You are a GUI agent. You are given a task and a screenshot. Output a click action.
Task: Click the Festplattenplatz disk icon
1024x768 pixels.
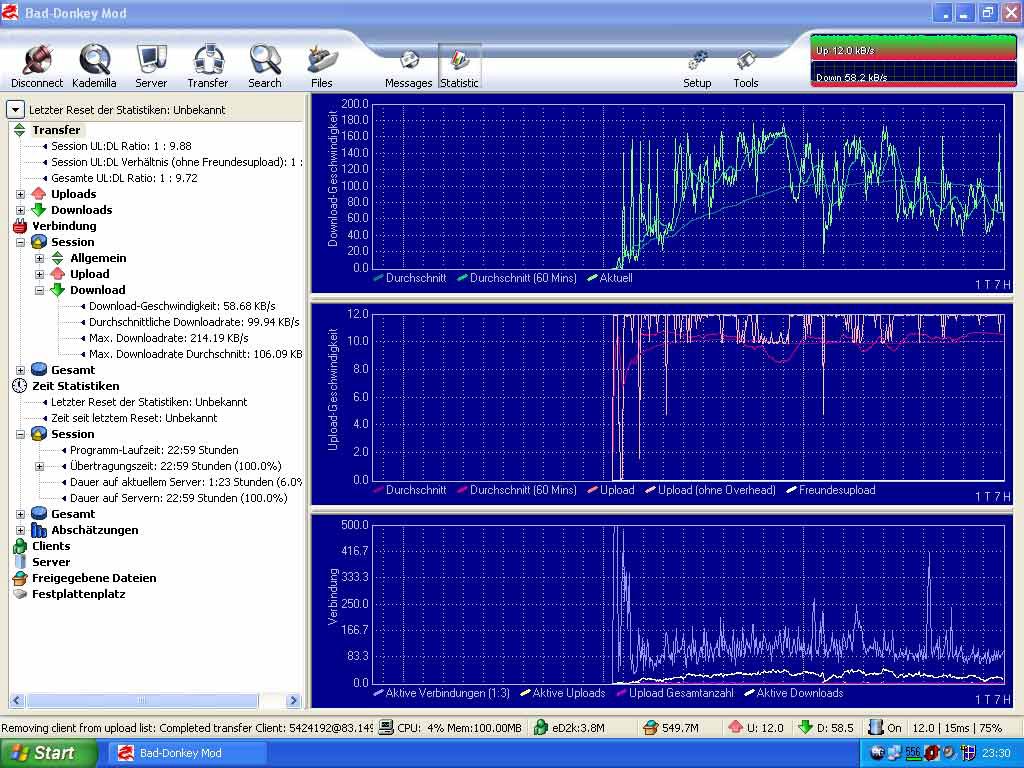(20, 594)
